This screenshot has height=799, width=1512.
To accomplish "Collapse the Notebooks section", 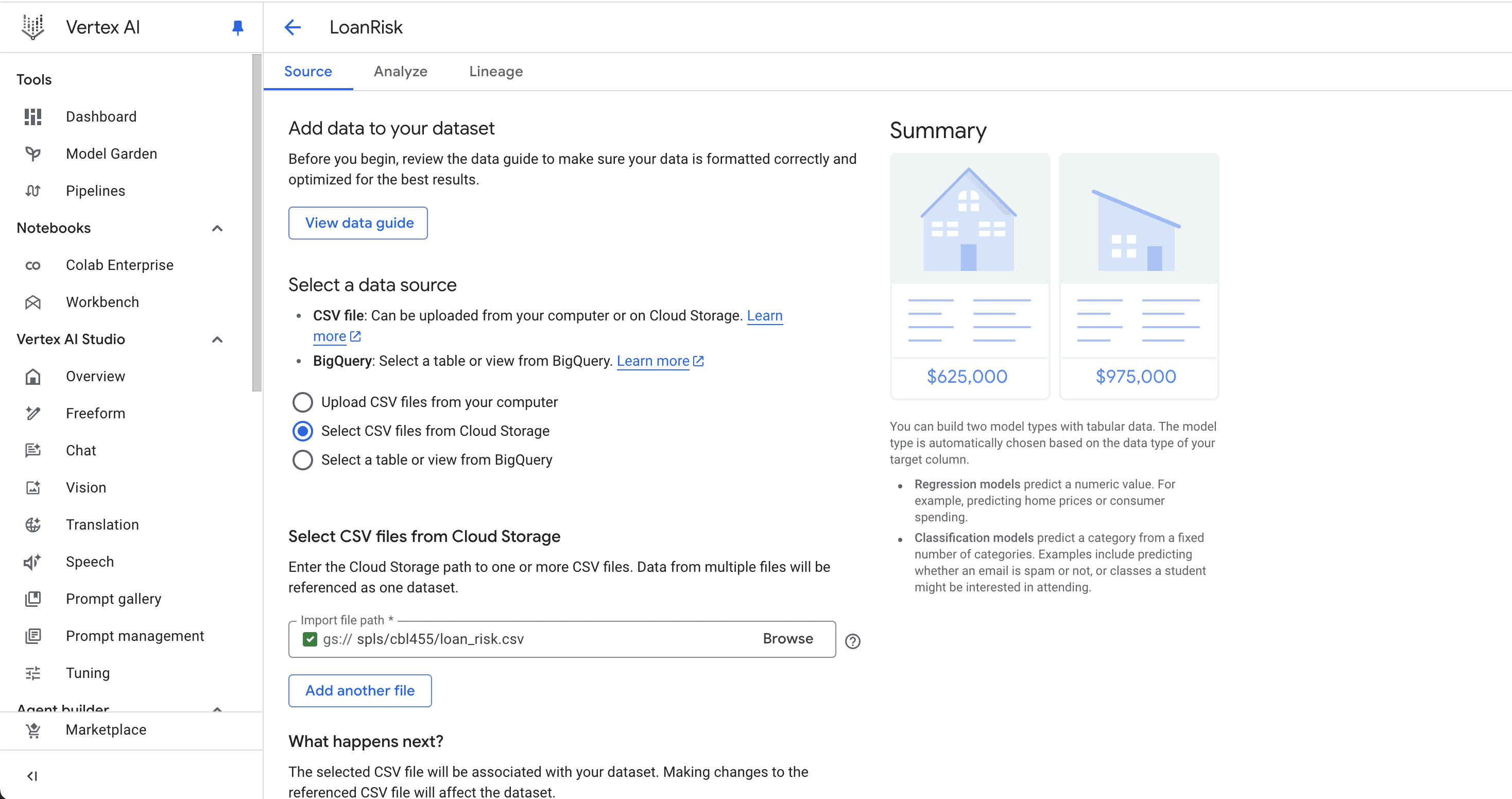I will pyautogui.click(x=217, y=228).
